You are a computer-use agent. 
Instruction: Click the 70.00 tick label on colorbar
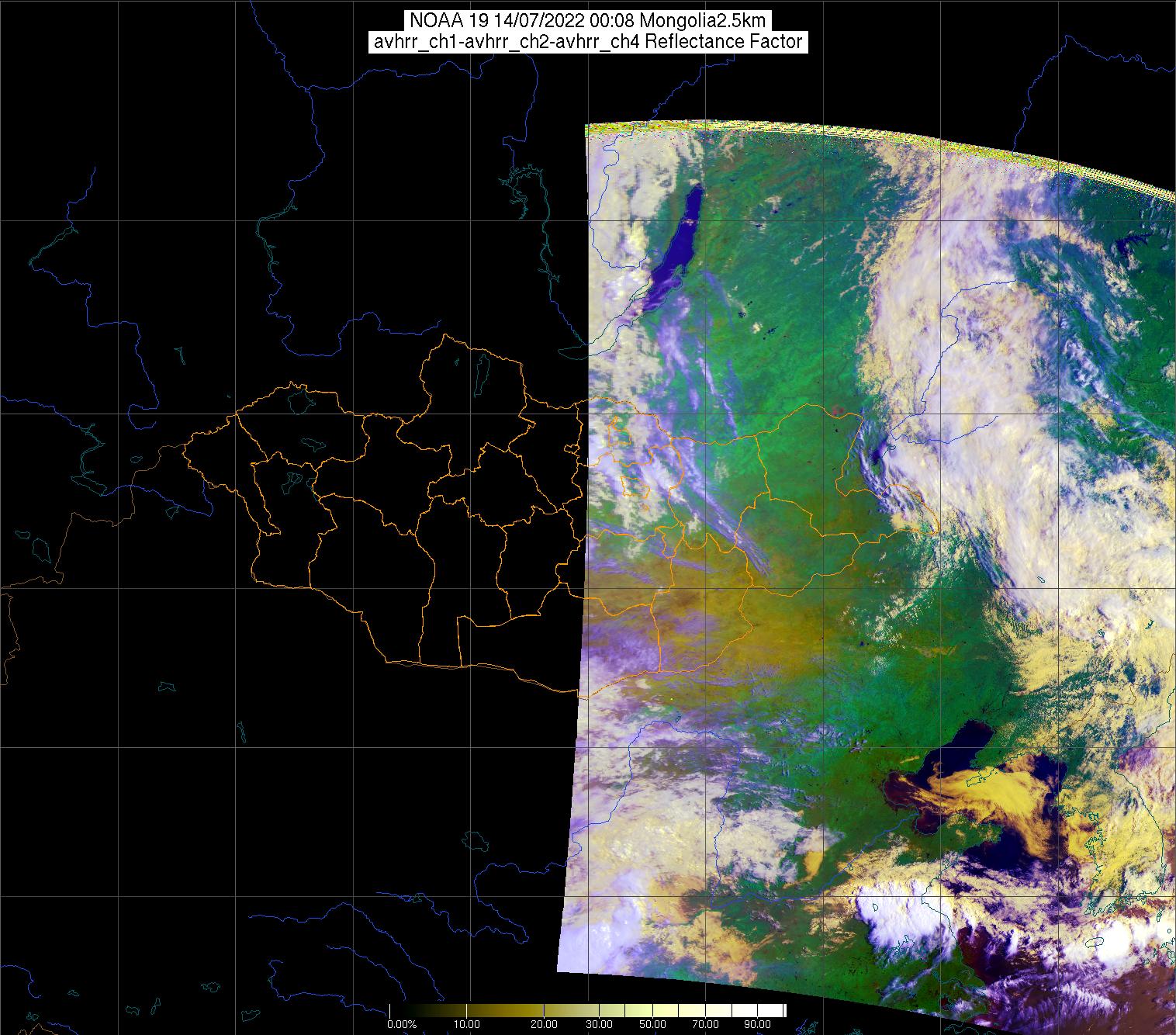[x=704, y=1024]
